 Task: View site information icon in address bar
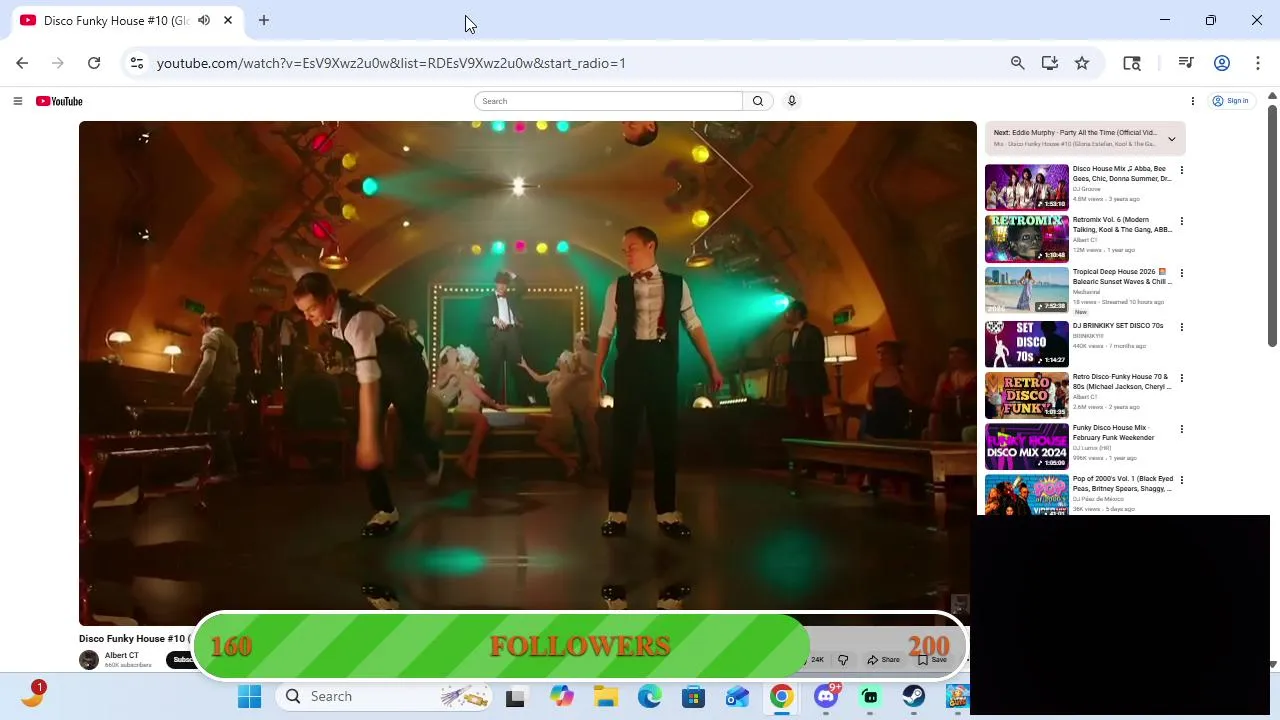pos(137,63)
